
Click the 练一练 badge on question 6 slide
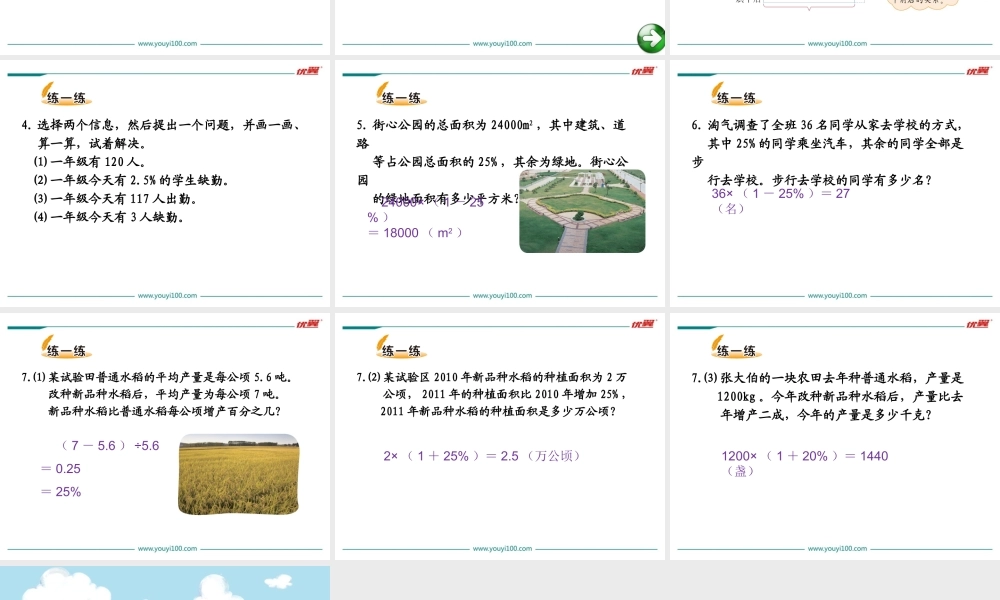(736, 97)
